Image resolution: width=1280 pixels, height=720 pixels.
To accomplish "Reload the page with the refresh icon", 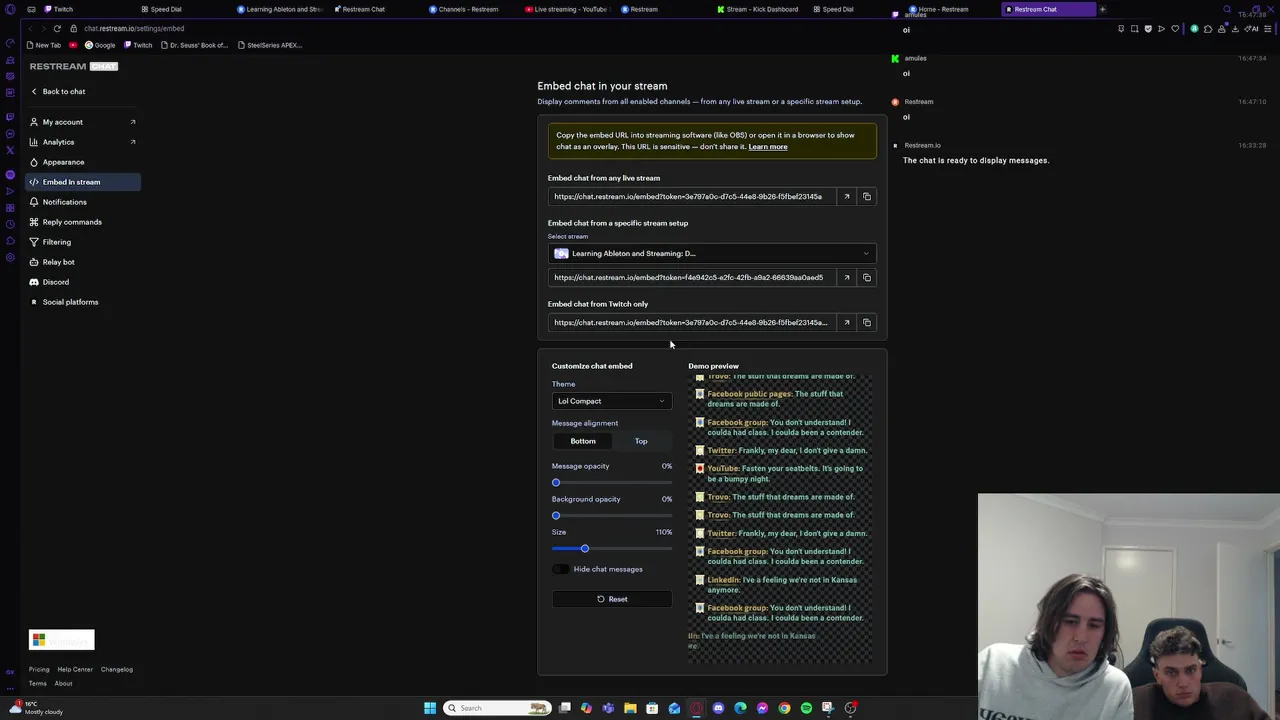I will [57, 28].
